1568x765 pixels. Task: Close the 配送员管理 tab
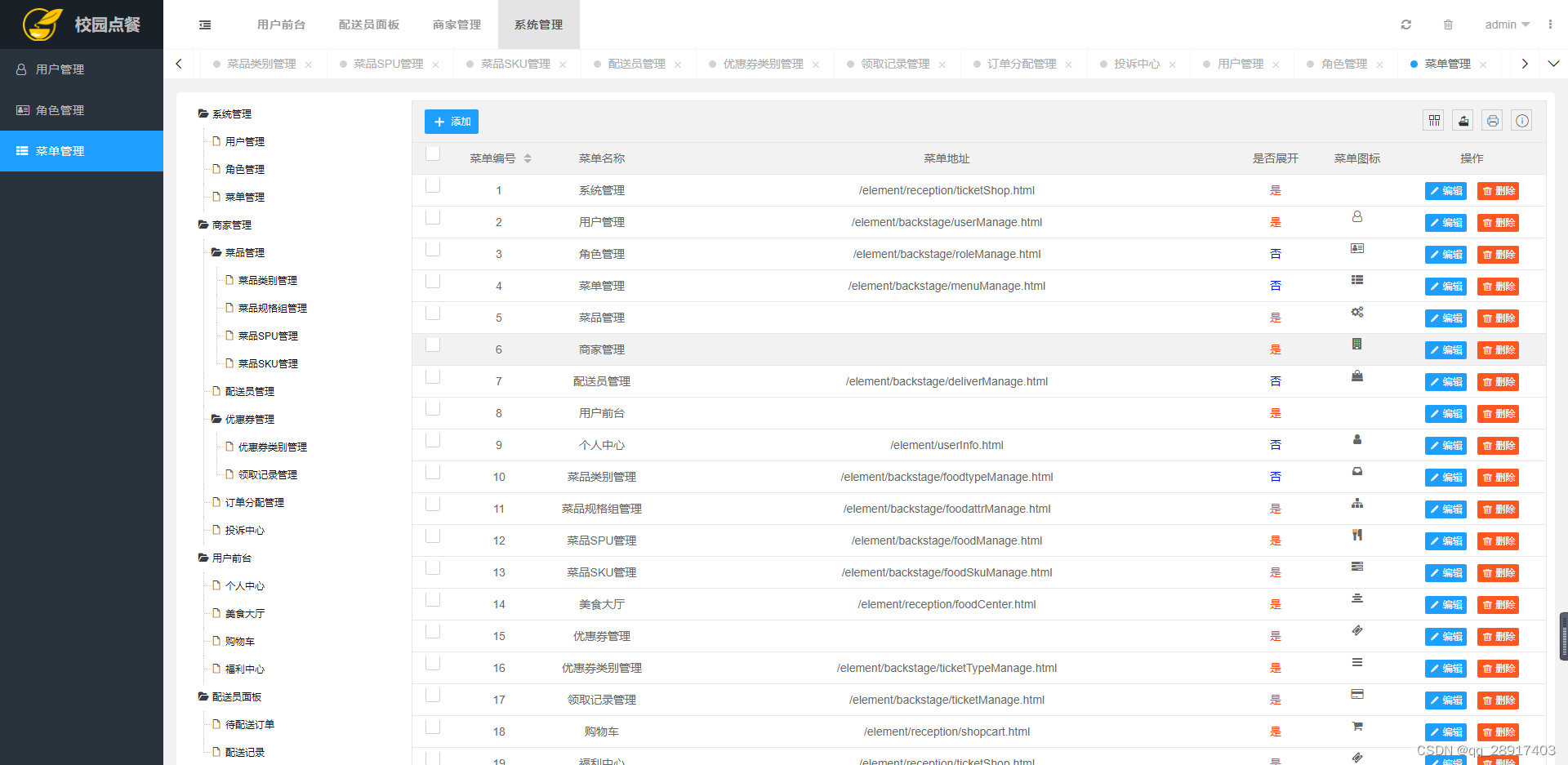[678, 64]
